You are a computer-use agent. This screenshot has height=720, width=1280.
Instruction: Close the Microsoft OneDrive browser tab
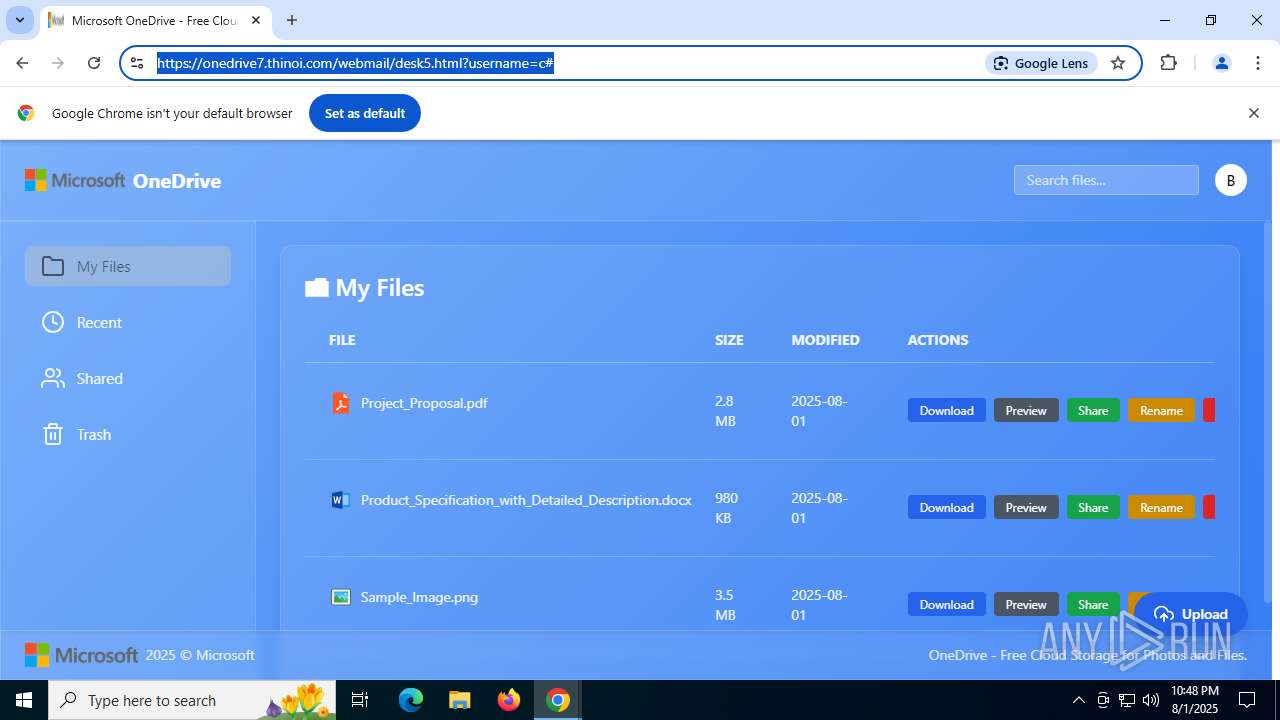click(256, 20)
